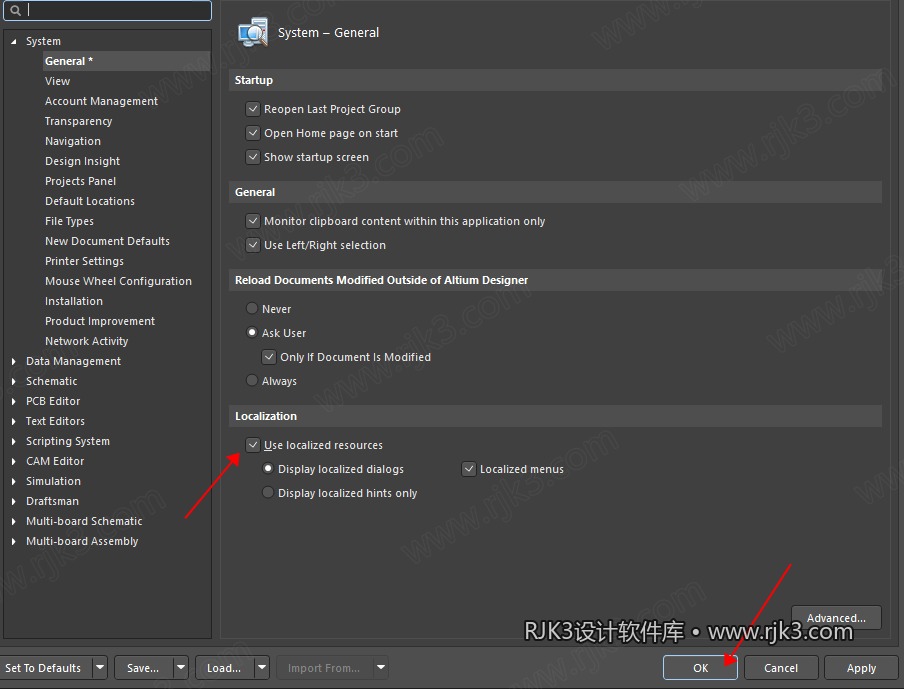This screenshot has height=689, width=904.
Task: Expand the Multi-board Assembly node
Action: click(x=13, y=541)
